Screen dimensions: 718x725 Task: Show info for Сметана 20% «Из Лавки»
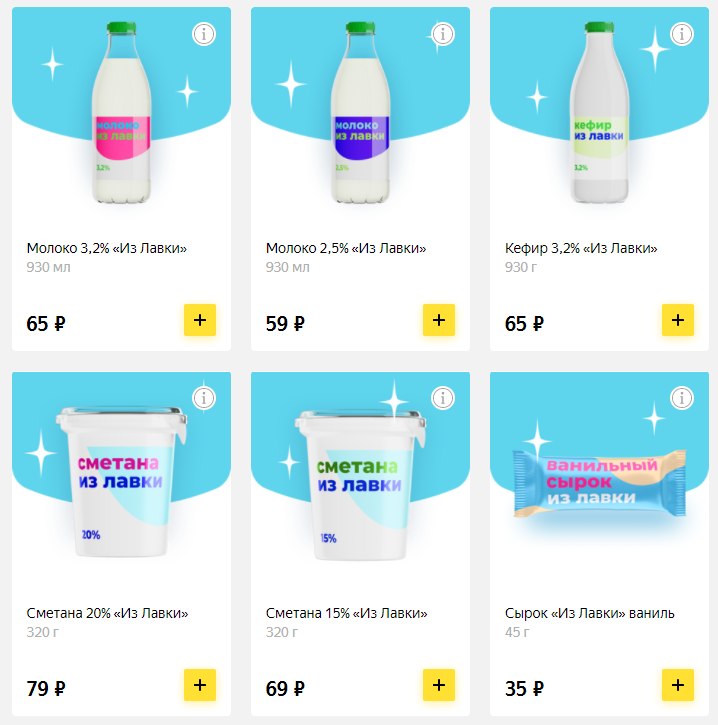point(204,398)
